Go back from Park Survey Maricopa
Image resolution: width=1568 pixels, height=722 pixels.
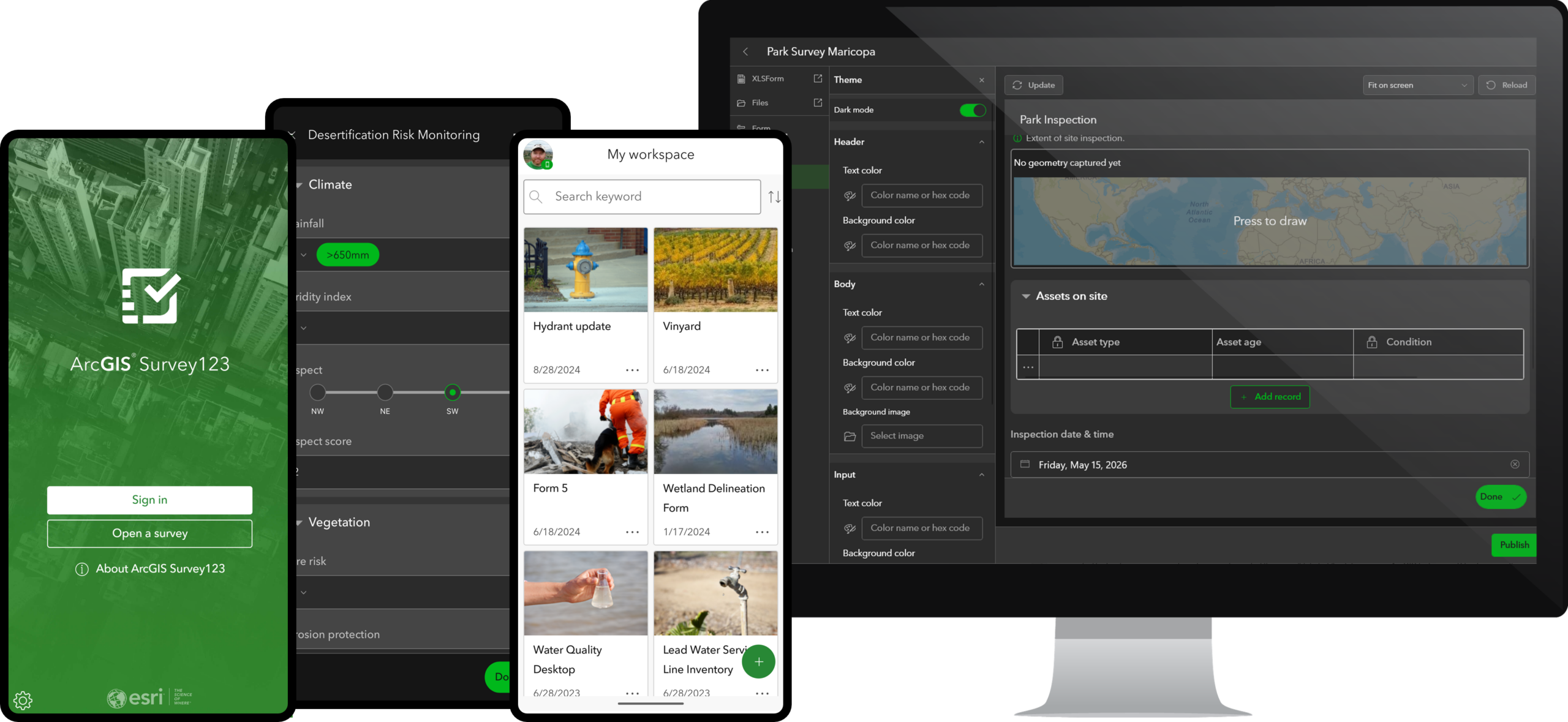click(745, 52)
